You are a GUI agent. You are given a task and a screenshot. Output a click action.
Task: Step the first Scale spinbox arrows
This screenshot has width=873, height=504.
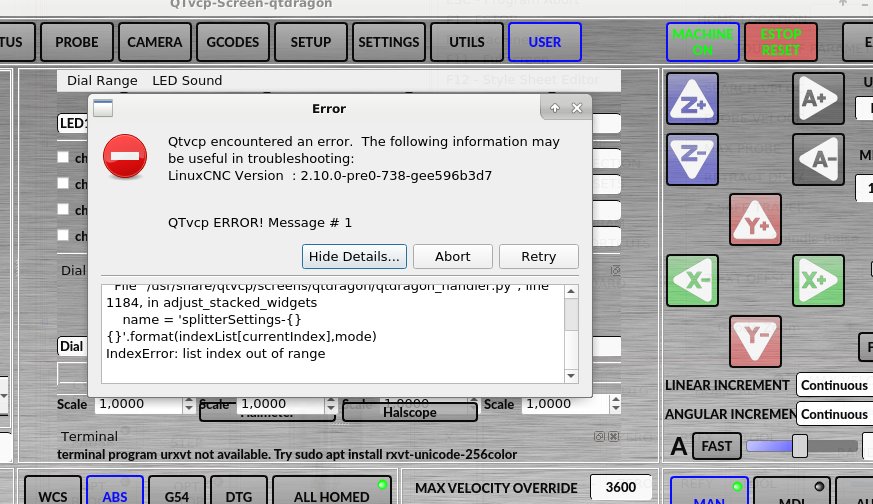click(x=189, y=404)
